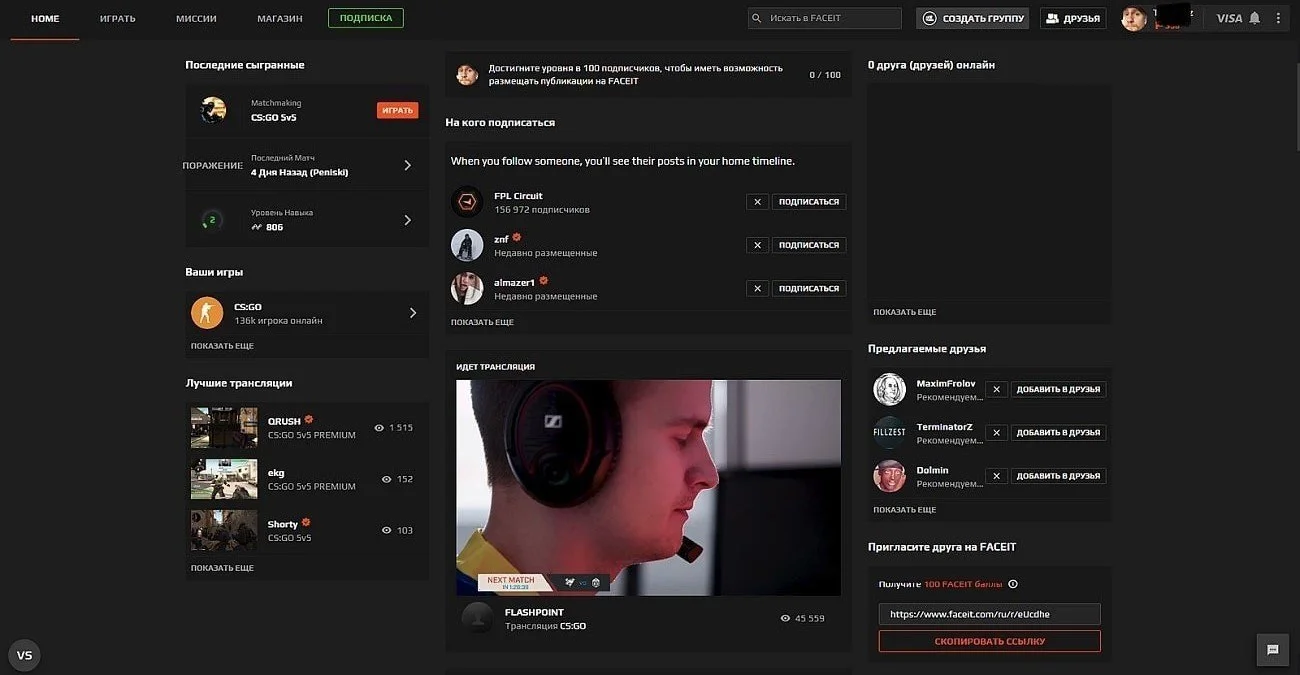
Task: Click the 0 / 100 subscribers progress
Action: coord(825,75)
